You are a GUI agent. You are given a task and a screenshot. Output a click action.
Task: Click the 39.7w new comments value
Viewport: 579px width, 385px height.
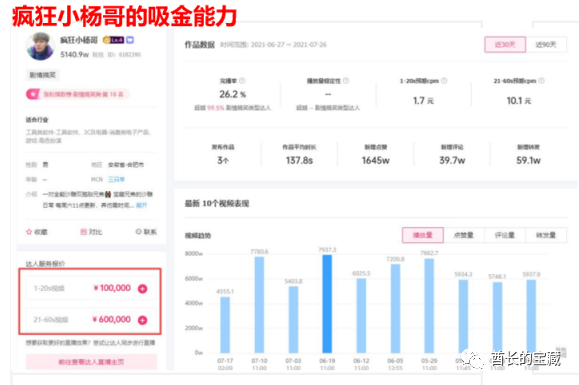click(452, 161)
